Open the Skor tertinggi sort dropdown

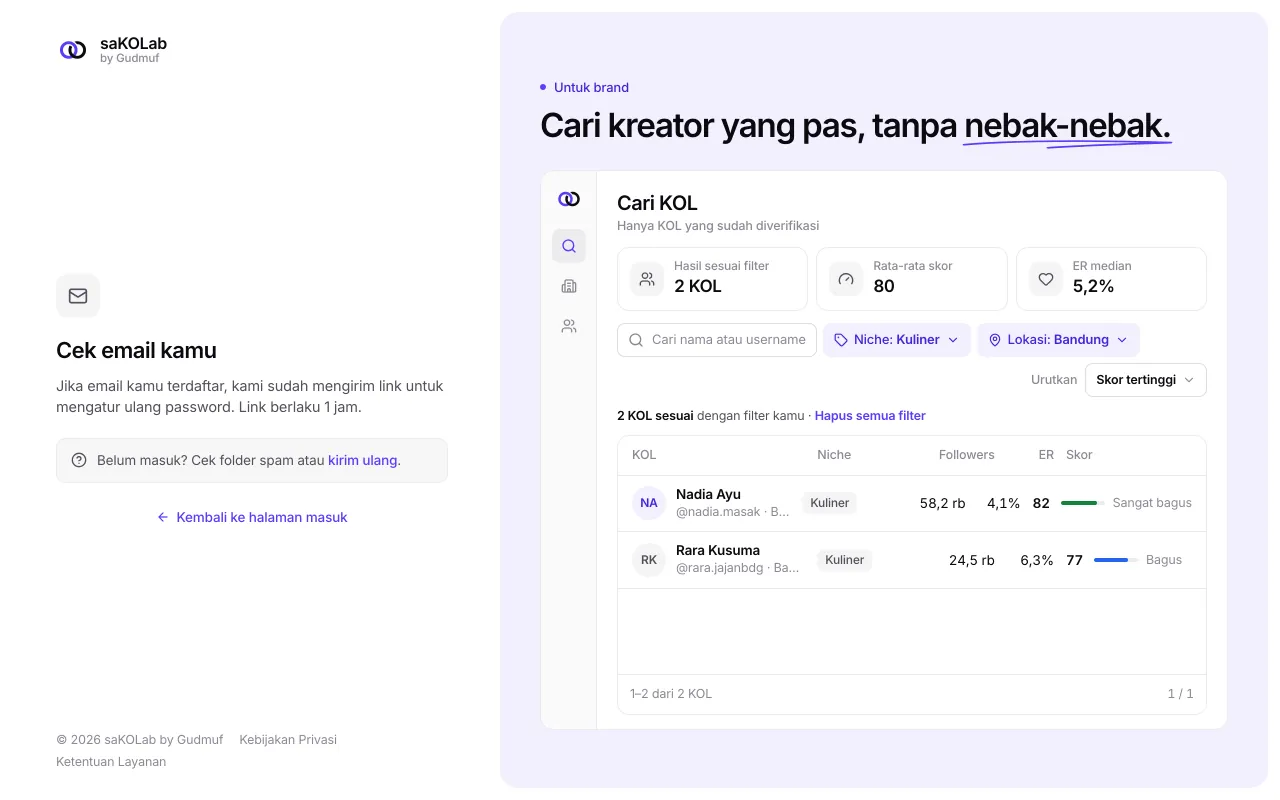1146,380
